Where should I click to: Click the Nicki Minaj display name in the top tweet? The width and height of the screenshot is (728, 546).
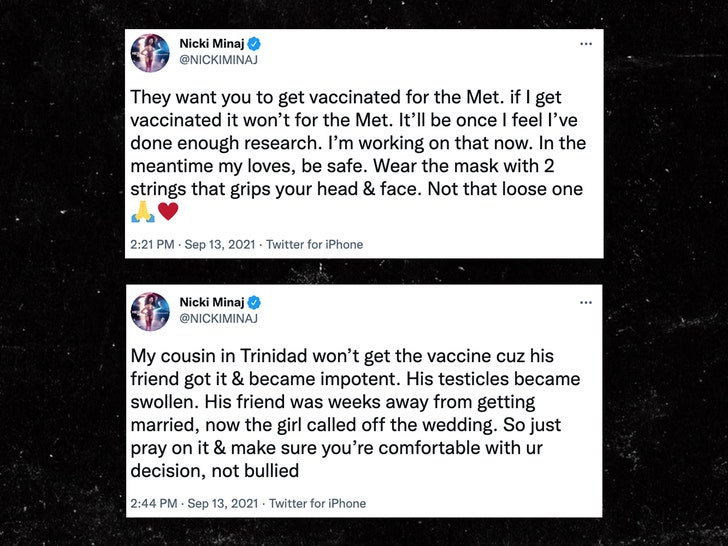coord(212,45)
